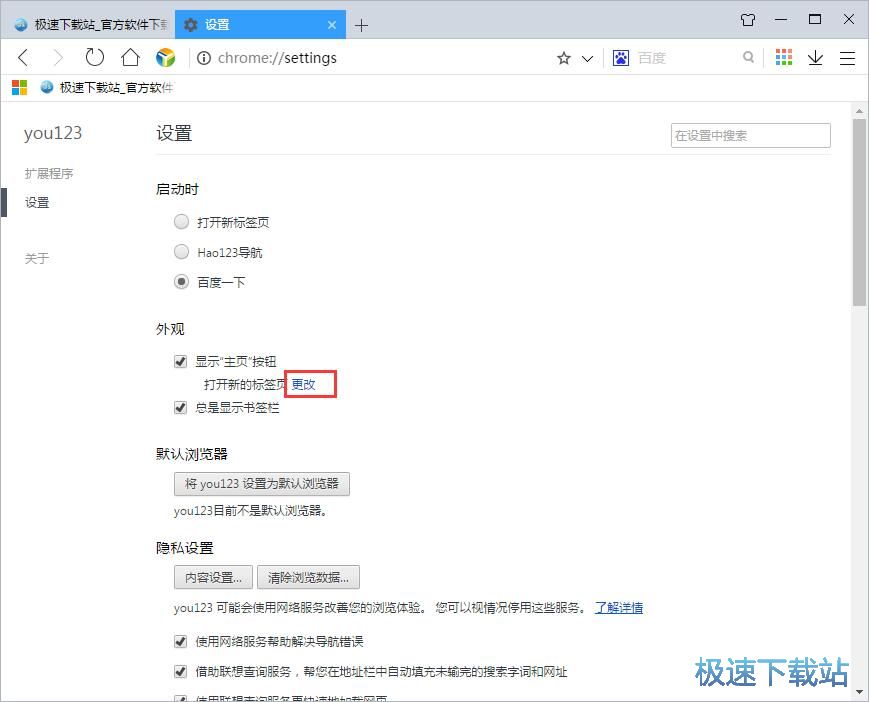Open the downloads arrow icon
869x702 pixels.
click(815, 58)
